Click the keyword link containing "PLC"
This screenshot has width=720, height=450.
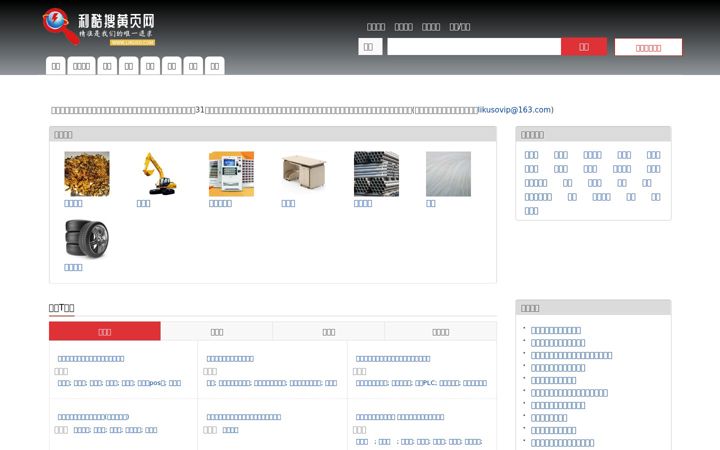pyautogui.click(x=426, y=383)
